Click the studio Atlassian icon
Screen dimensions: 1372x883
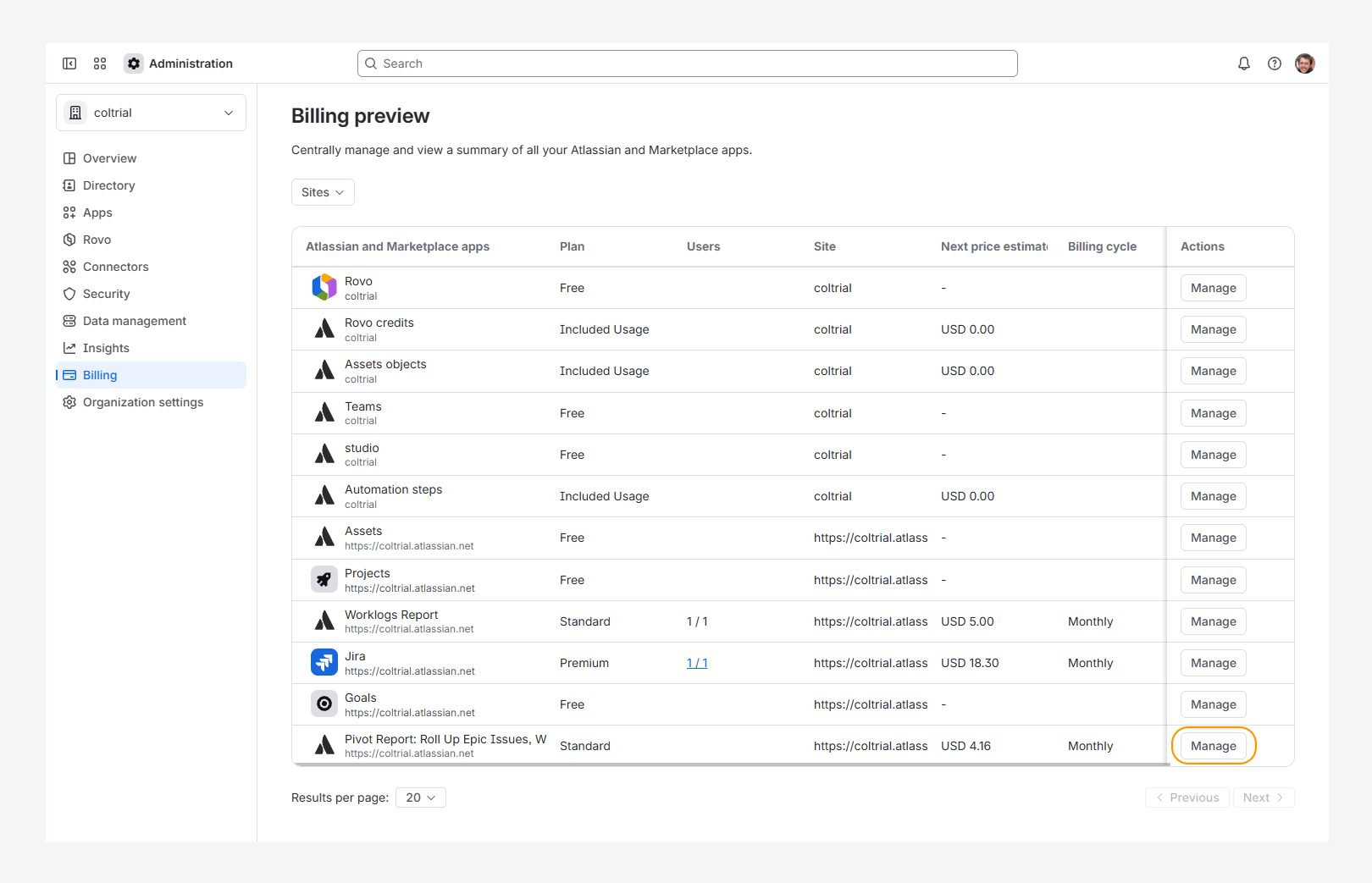(324, 455)
